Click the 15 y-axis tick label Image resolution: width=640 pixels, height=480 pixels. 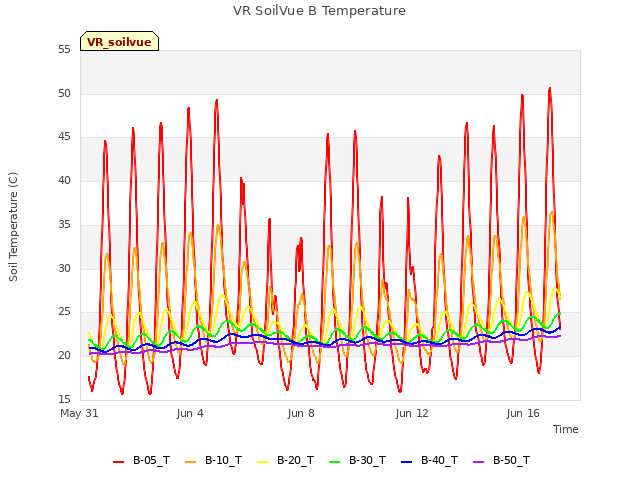(64, 399)
